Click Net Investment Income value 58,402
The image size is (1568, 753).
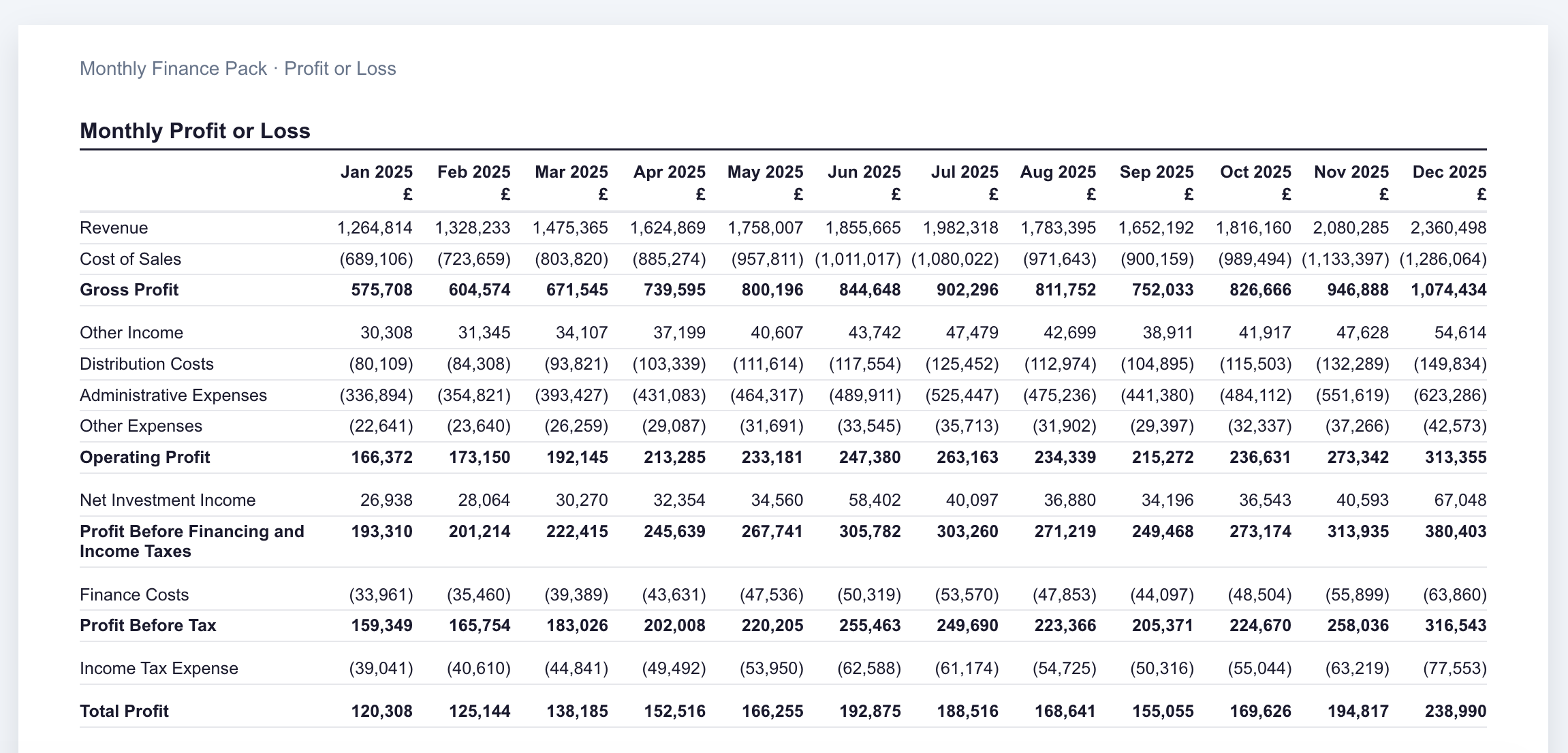pyautogui.click(x=875, y=500)
